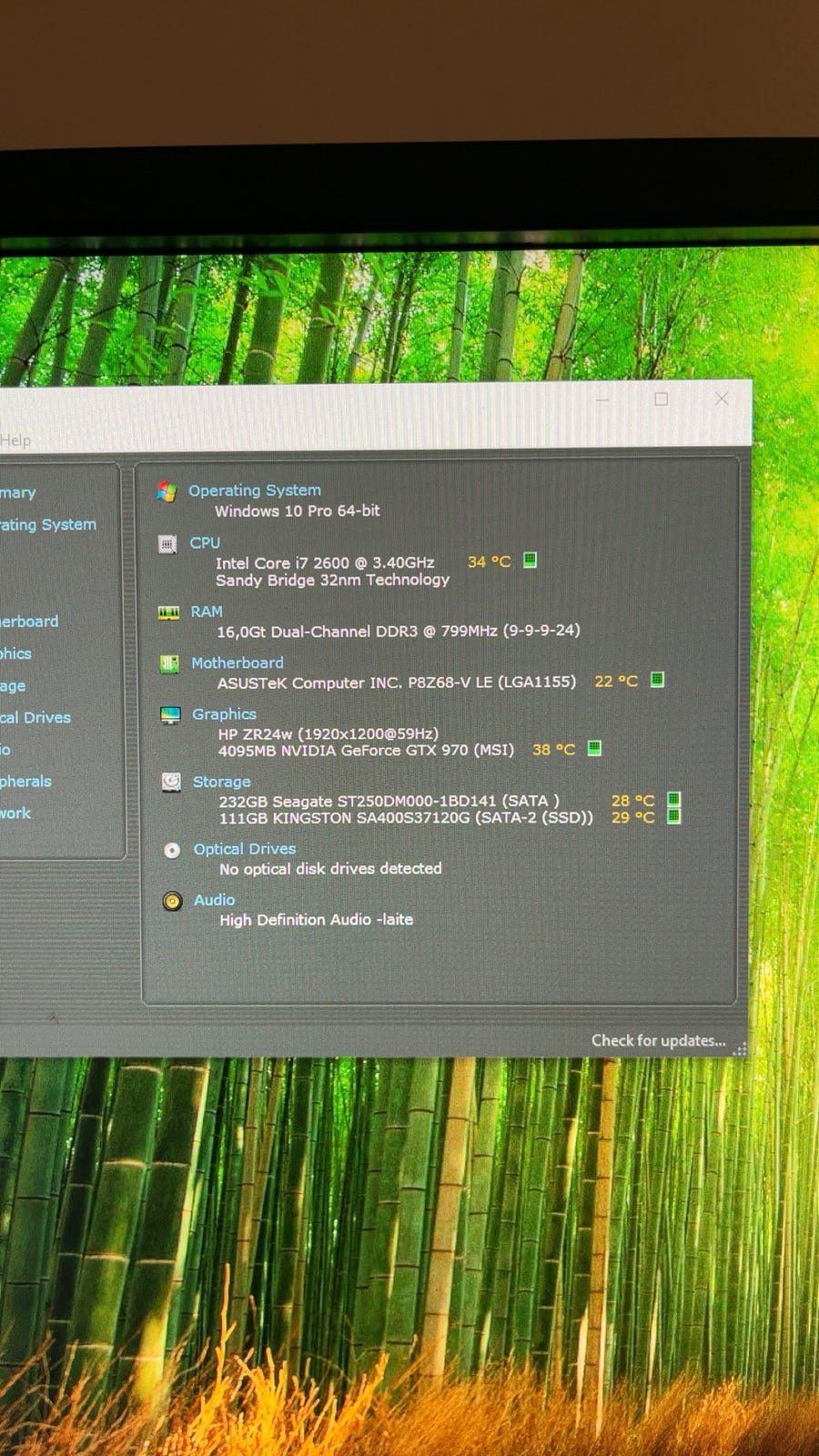
Task: Click the 'ASUSTeK Computer INC. P8Z68-V LE' line
Action: [x=397, y=682]
